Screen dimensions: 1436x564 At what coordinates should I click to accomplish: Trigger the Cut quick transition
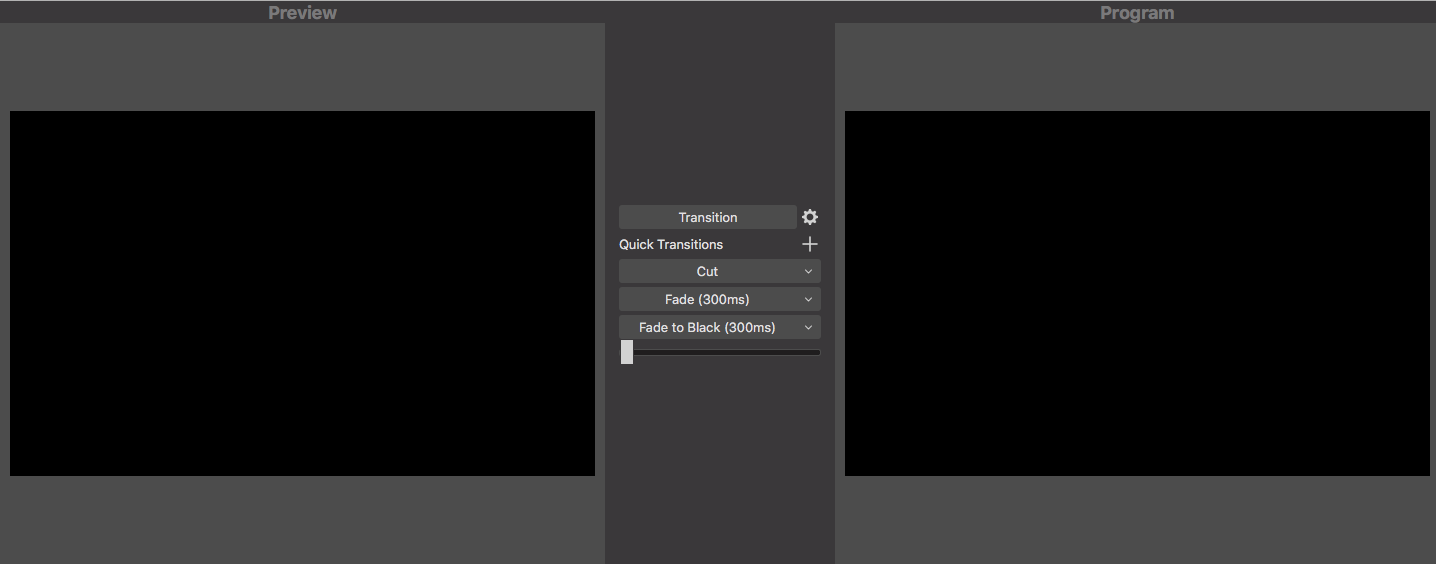(x=707, y=271)
